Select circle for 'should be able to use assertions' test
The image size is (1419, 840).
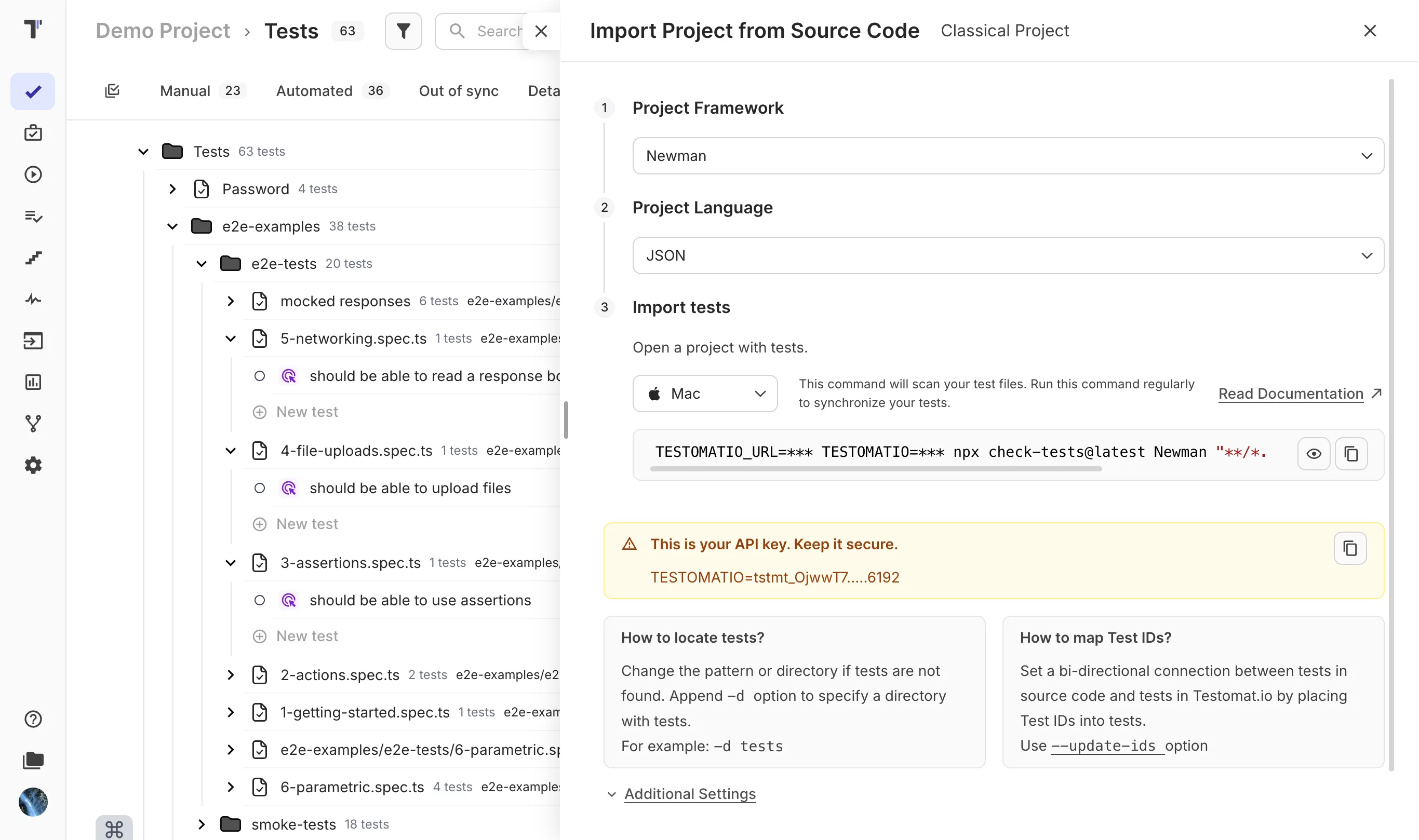pyautogui.click(x=259, y=600)
